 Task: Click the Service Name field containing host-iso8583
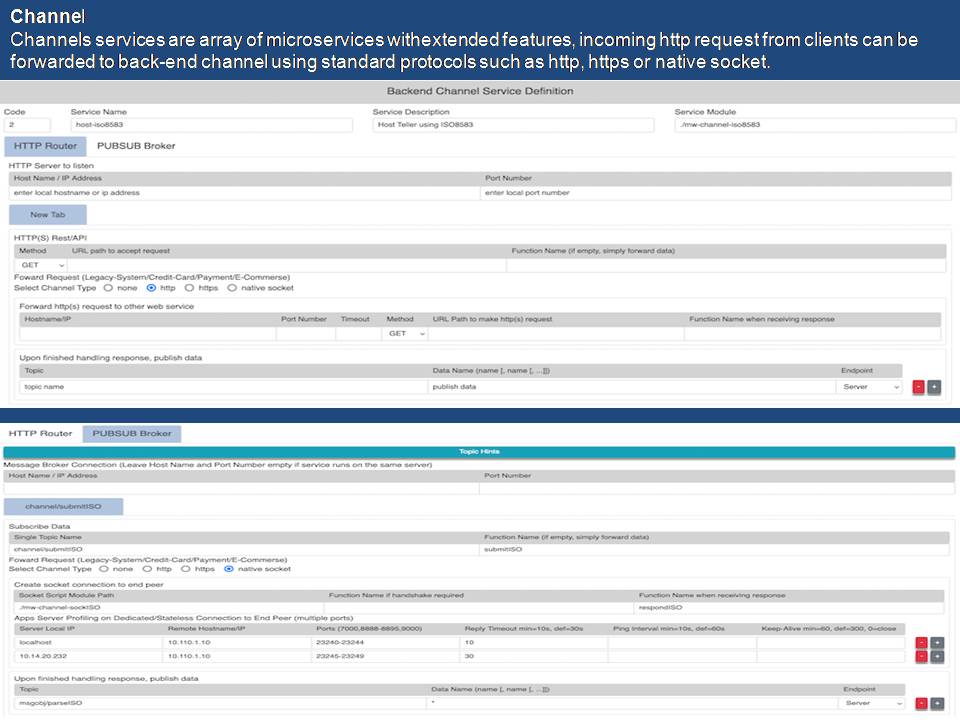coord(211,126)
